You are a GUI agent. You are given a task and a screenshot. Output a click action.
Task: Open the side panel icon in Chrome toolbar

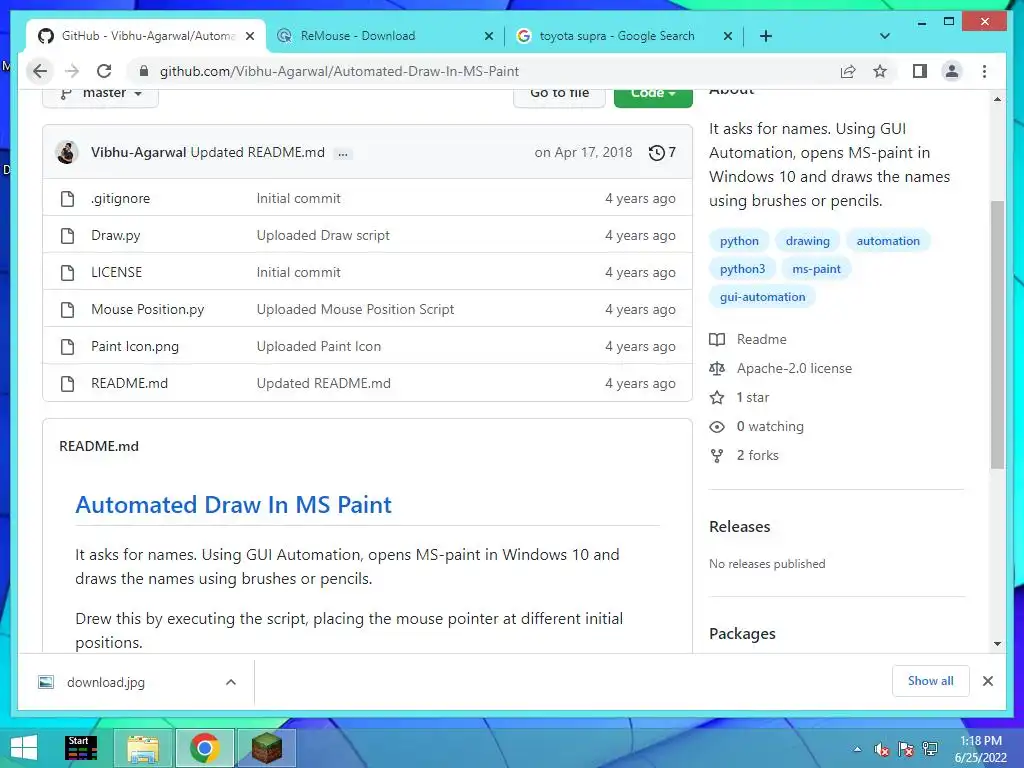(x=920, y=71)
